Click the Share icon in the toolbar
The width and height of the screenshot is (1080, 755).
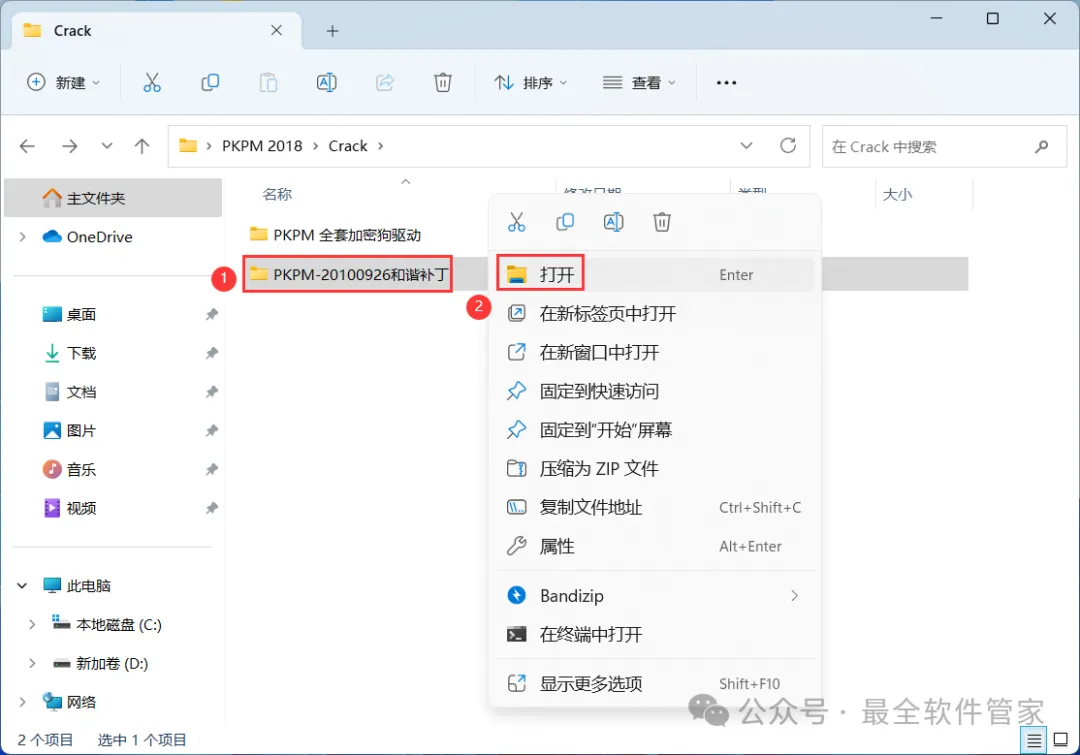(384, 83)
